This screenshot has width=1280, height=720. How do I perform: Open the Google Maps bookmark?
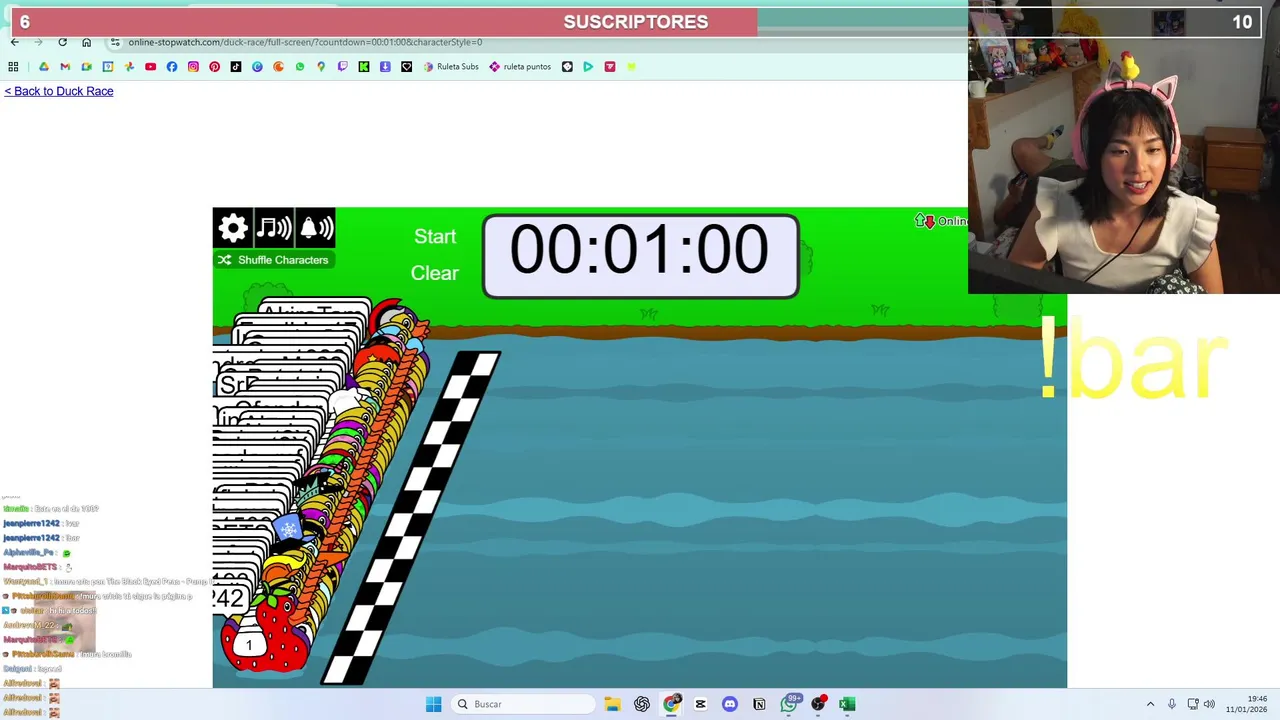321,67
